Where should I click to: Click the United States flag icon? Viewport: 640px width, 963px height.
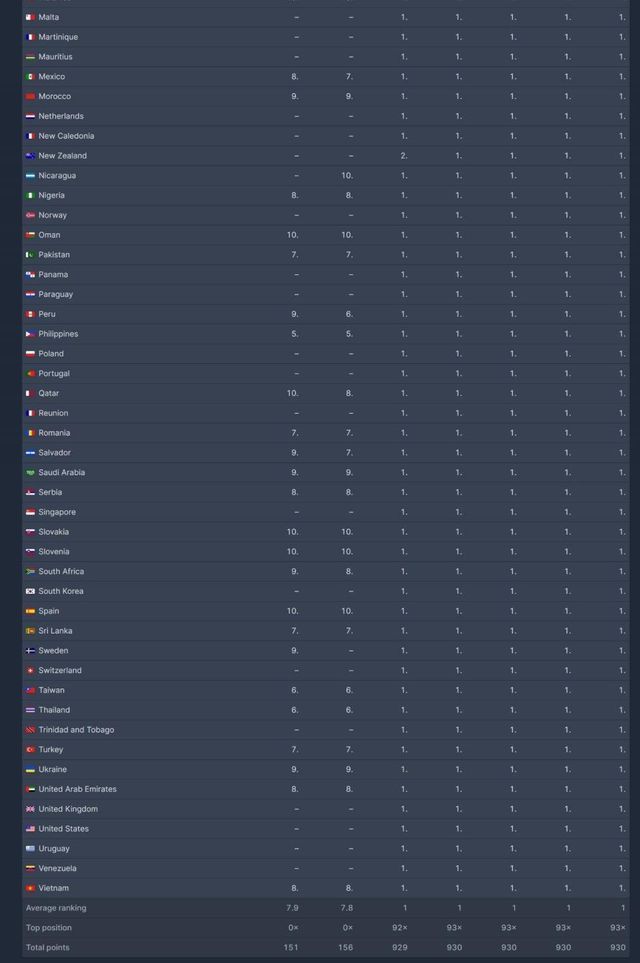[x=30, y=829]
